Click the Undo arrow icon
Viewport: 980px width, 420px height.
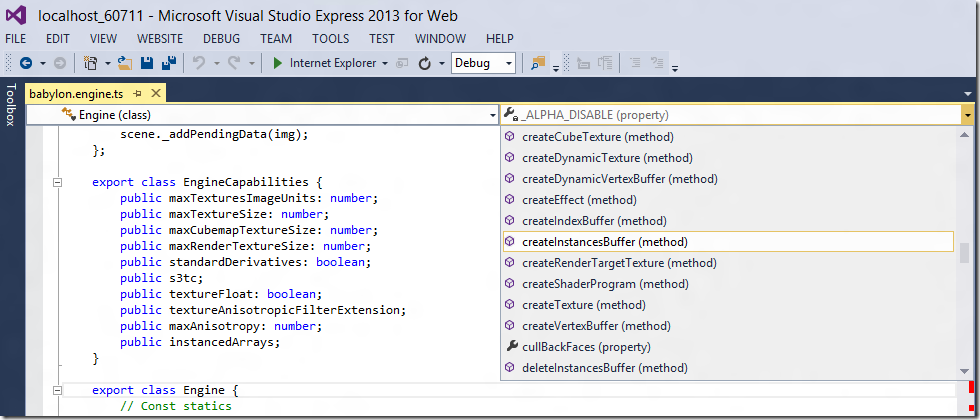point(199,63)
